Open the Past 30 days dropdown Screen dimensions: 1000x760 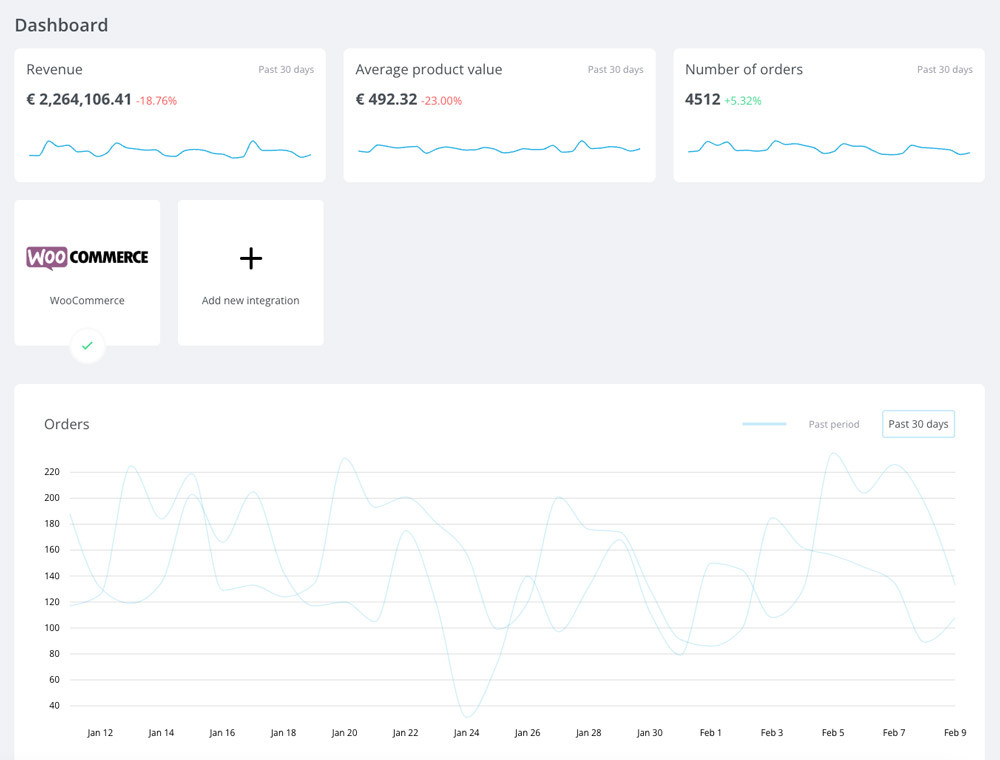click(918, 424)
